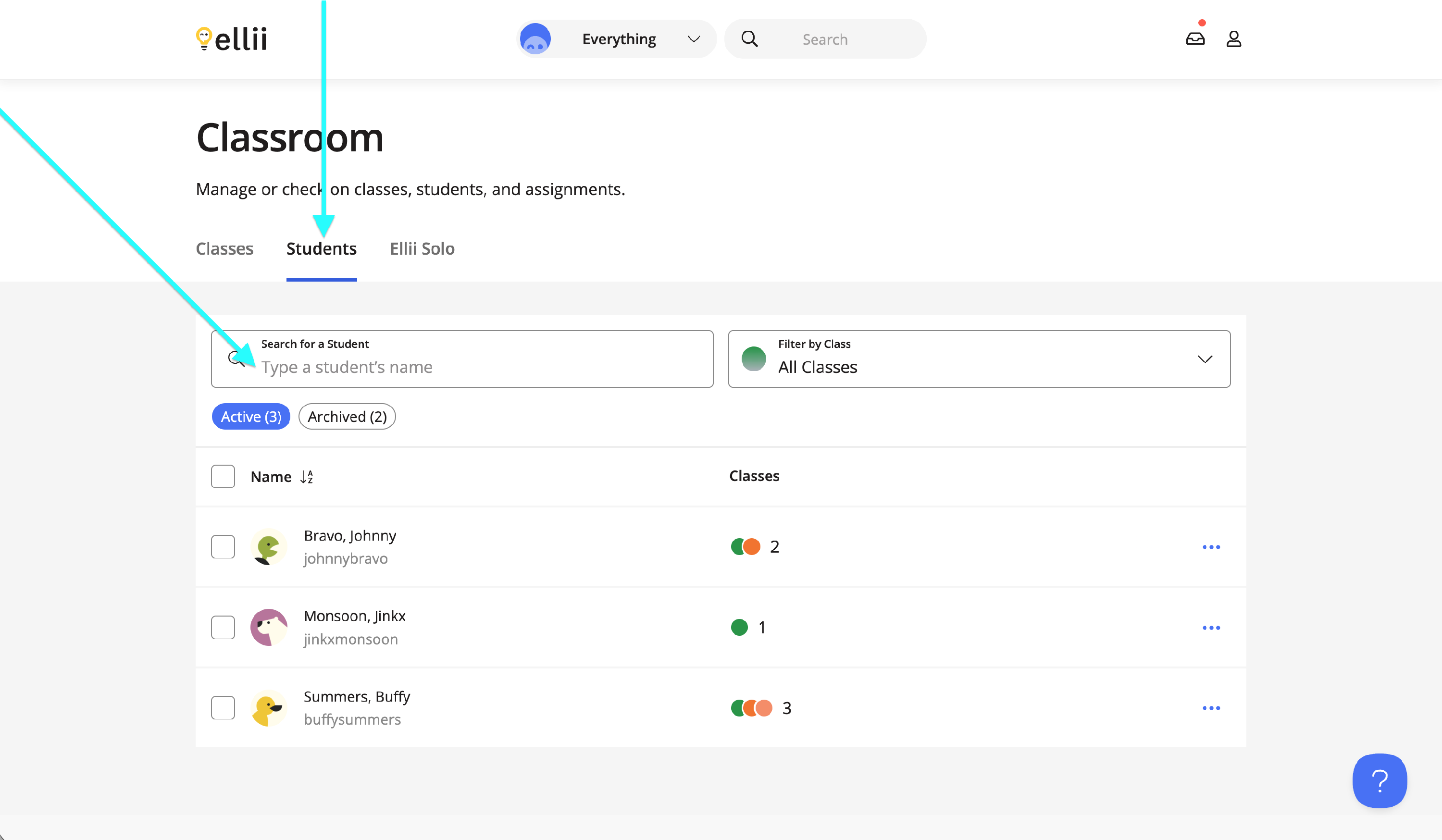The image size is (1442, 840).
Task: Check the box for Summers, Buffy
Action: [x=223, y=708]
